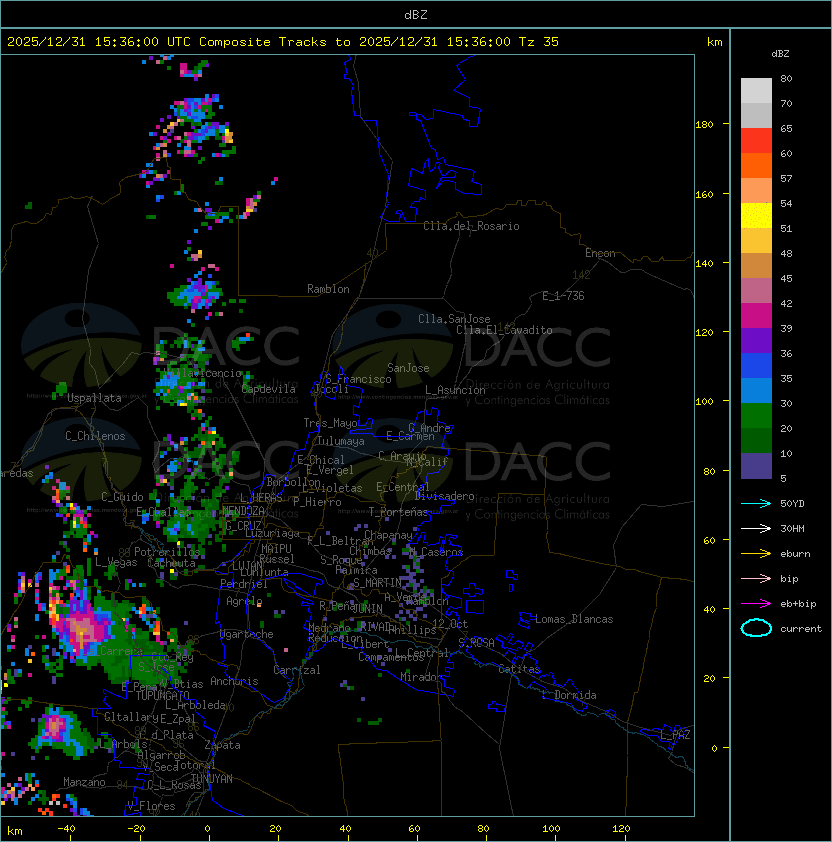Click the S_MARTIN map label
This screenshot has height=842, width=832.
[377, 583]
